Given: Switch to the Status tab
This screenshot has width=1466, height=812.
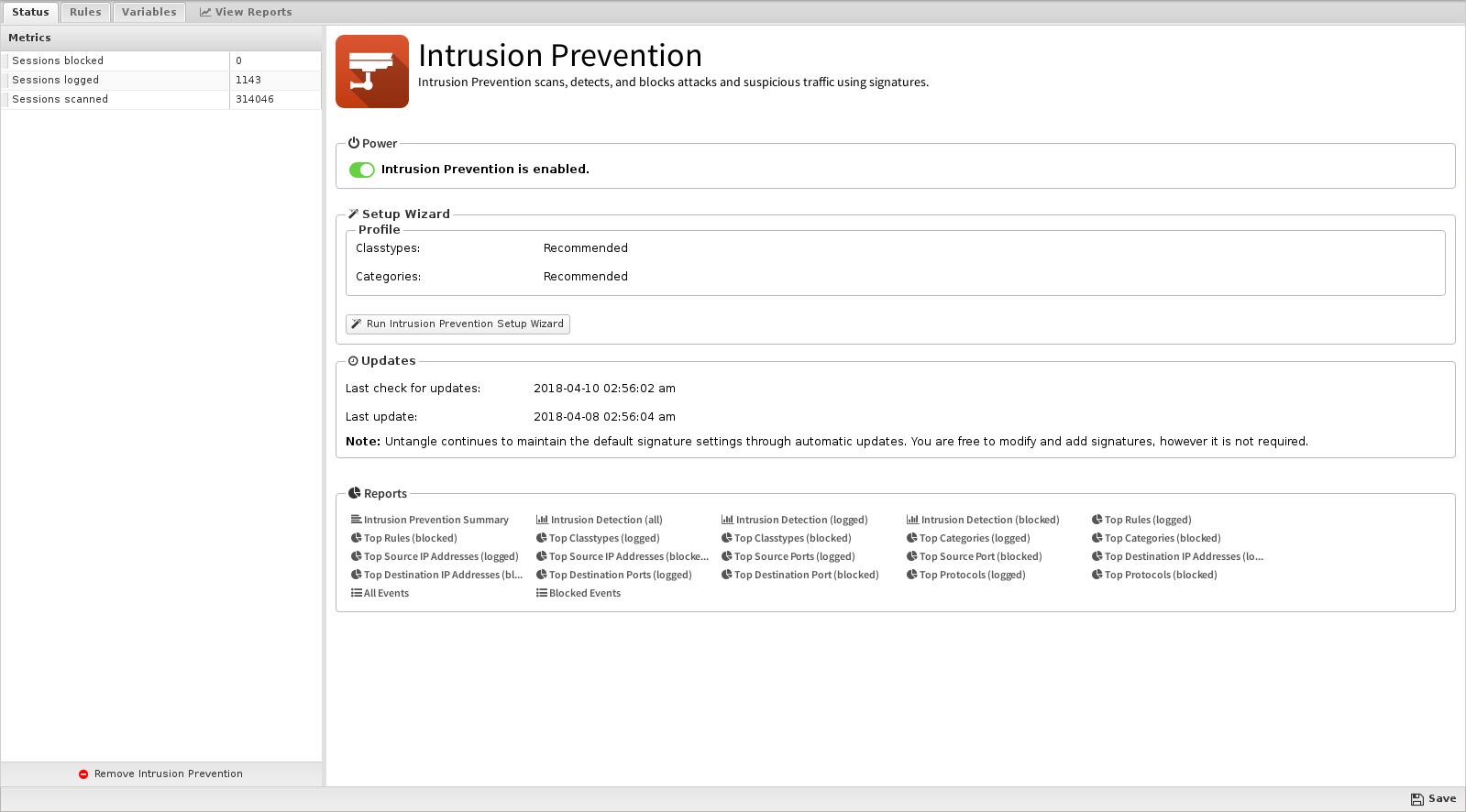Looking at the screenshot, I should pyautogui.click(x=30, y=12).
